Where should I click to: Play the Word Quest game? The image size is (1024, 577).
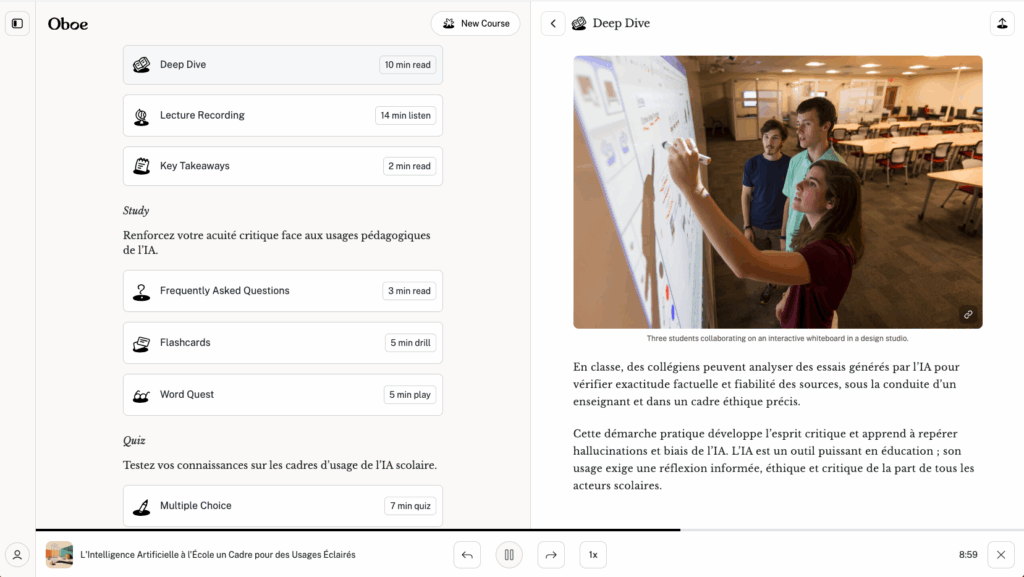click(x=282, y=395)
